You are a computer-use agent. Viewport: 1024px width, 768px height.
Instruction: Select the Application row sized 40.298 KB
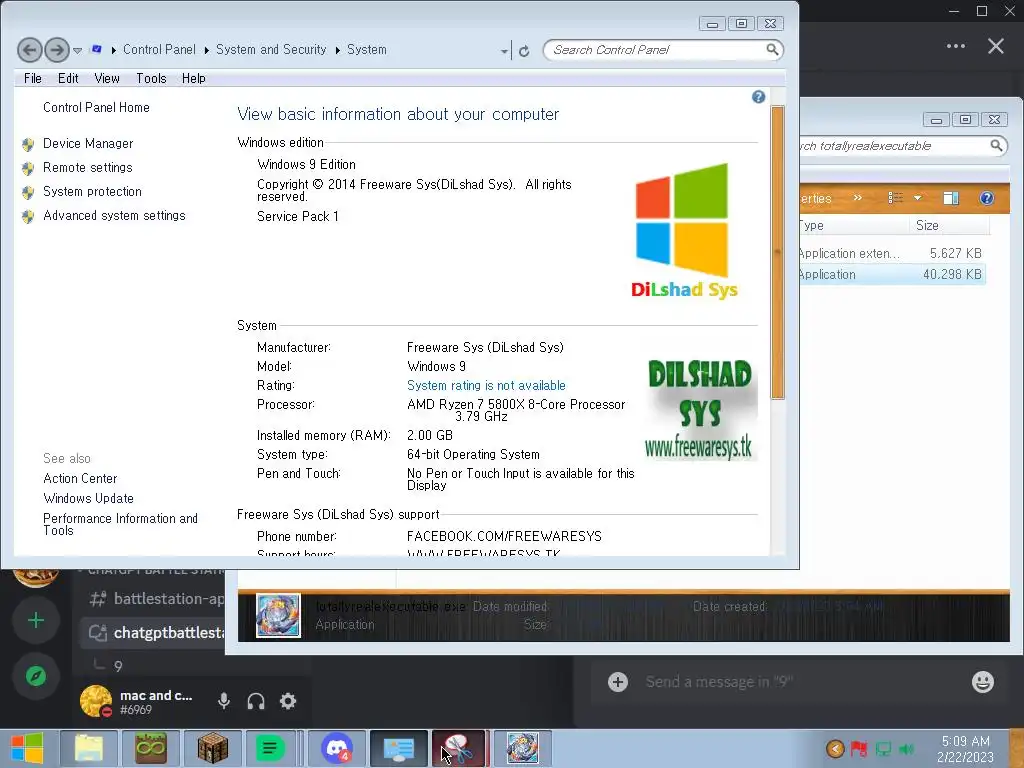tap(893, 274)
